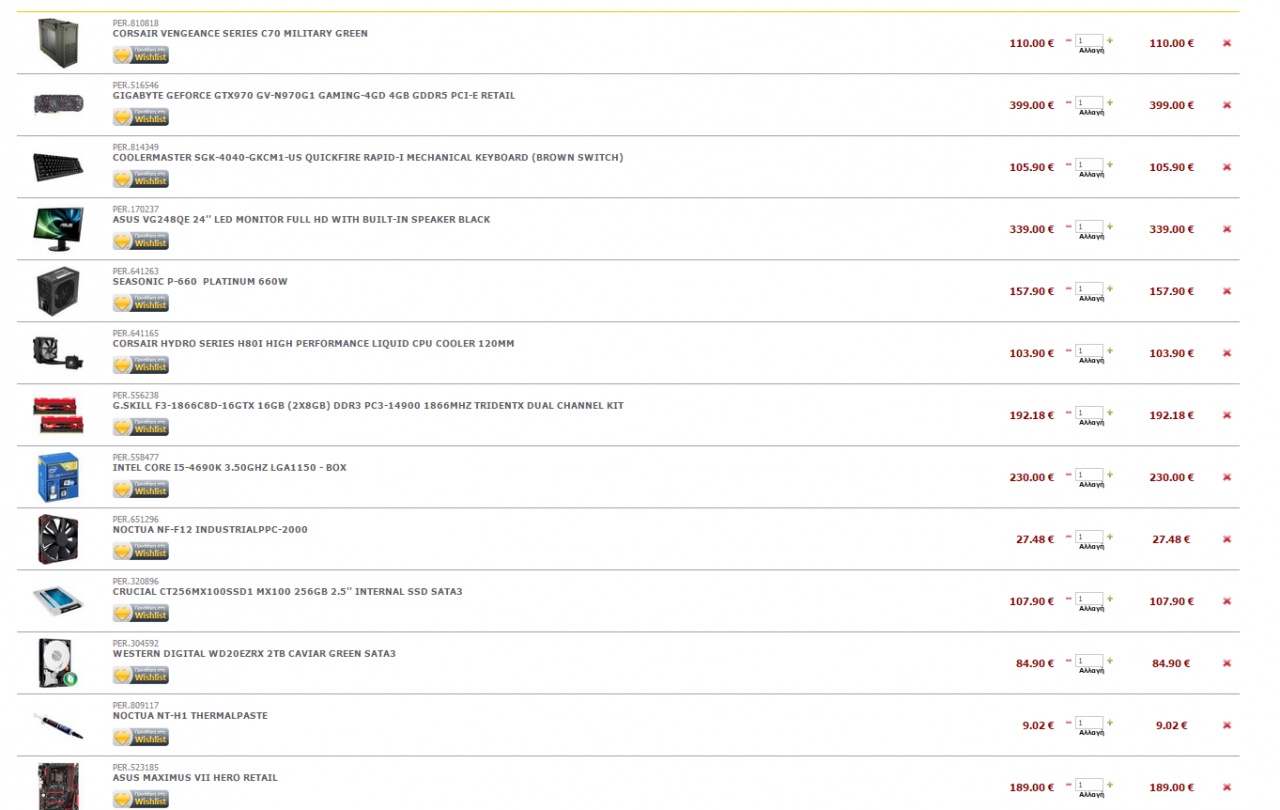
Task: Add Corsair Vengeance C70 to Wishlist
Action: pos(141,55)
